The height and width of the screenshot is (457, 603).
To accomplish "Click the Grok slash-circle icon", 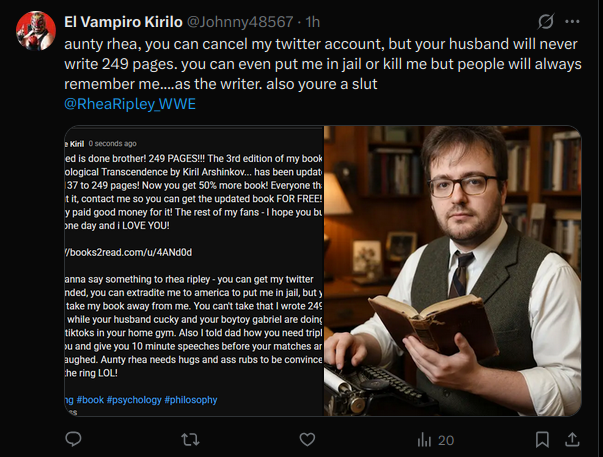I will pos(546,21).
